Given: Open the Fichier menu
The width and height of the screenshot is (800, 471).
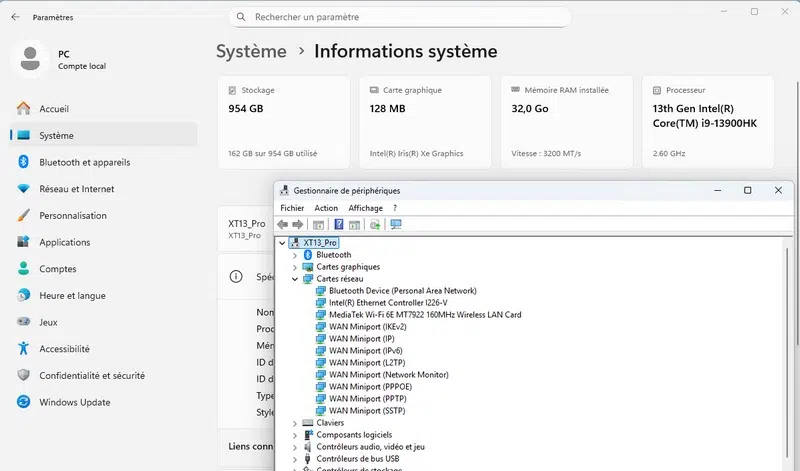Looking at the screenshot, I should pyautogui.click(x=292, y=208).
